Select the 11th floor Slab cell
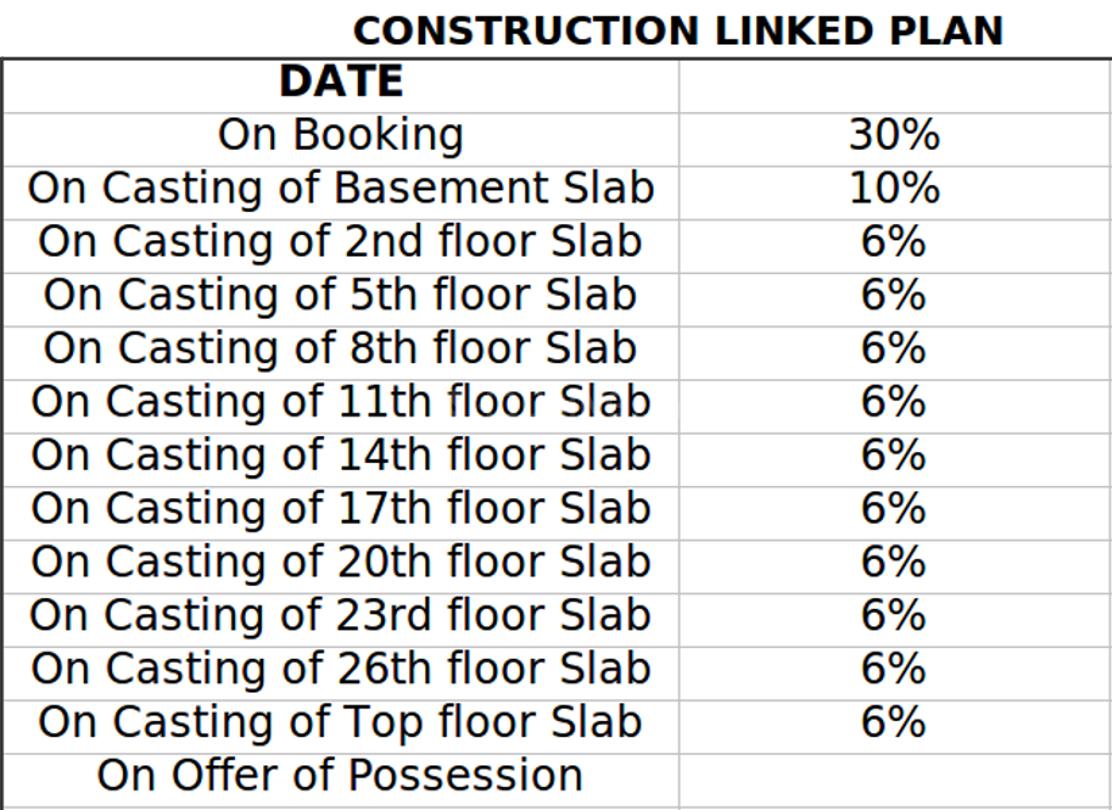Screen dimensions: 1112x810 (x=340, y=402)
